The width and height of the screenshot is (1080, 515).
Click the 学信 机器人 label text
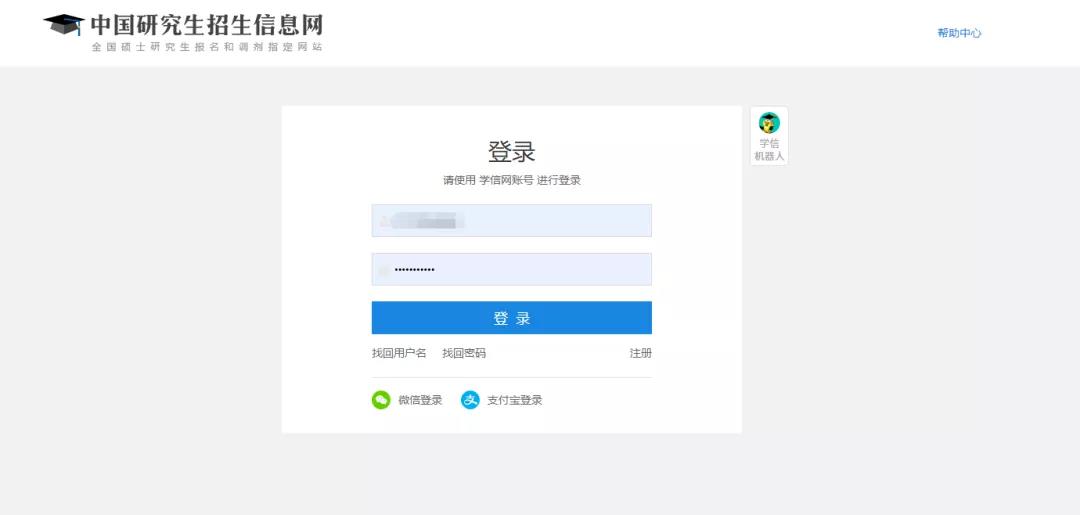point(769,150)
